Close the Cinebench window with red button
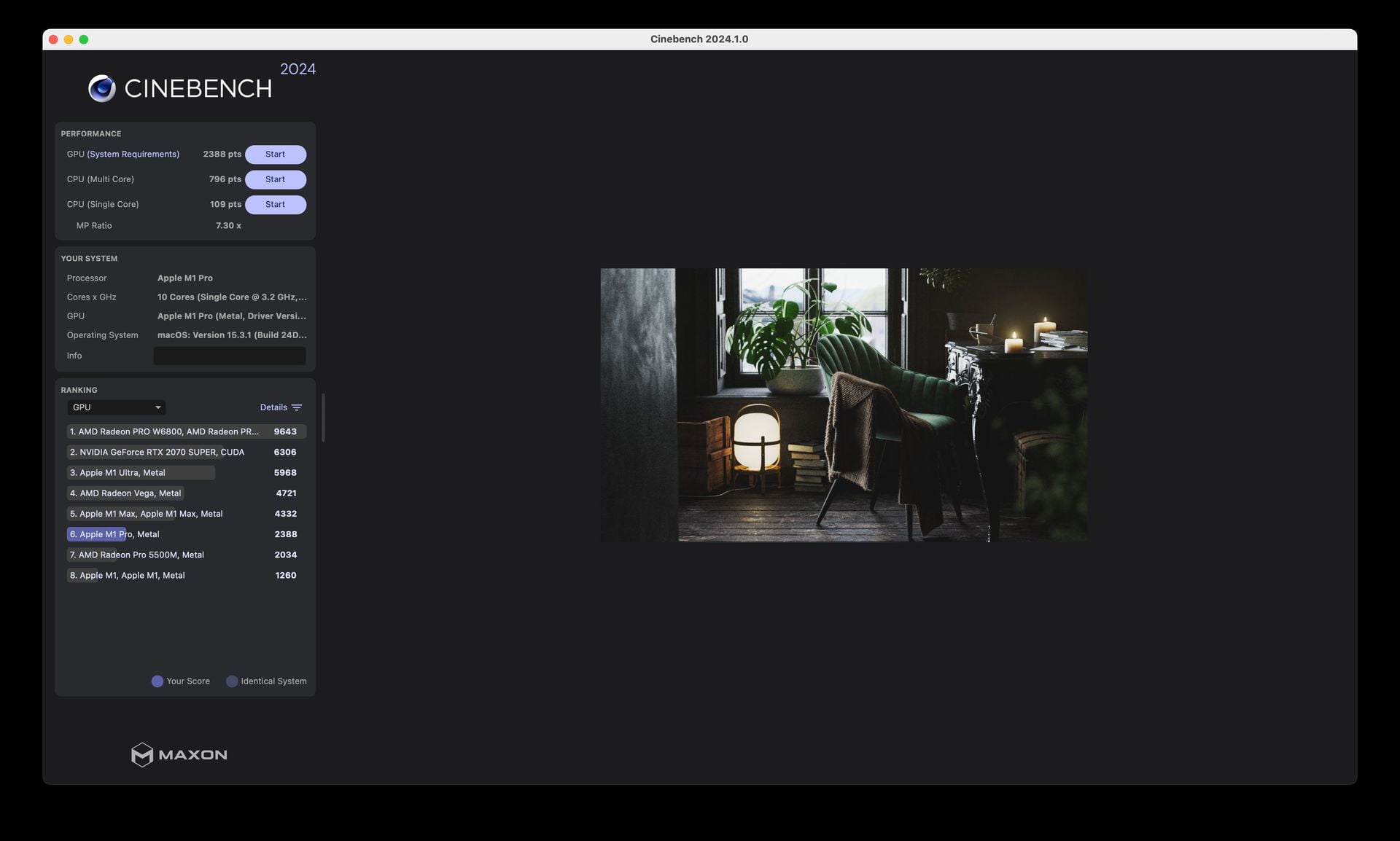This screenshot has height=841, width=1400. [x=53, y=39]
